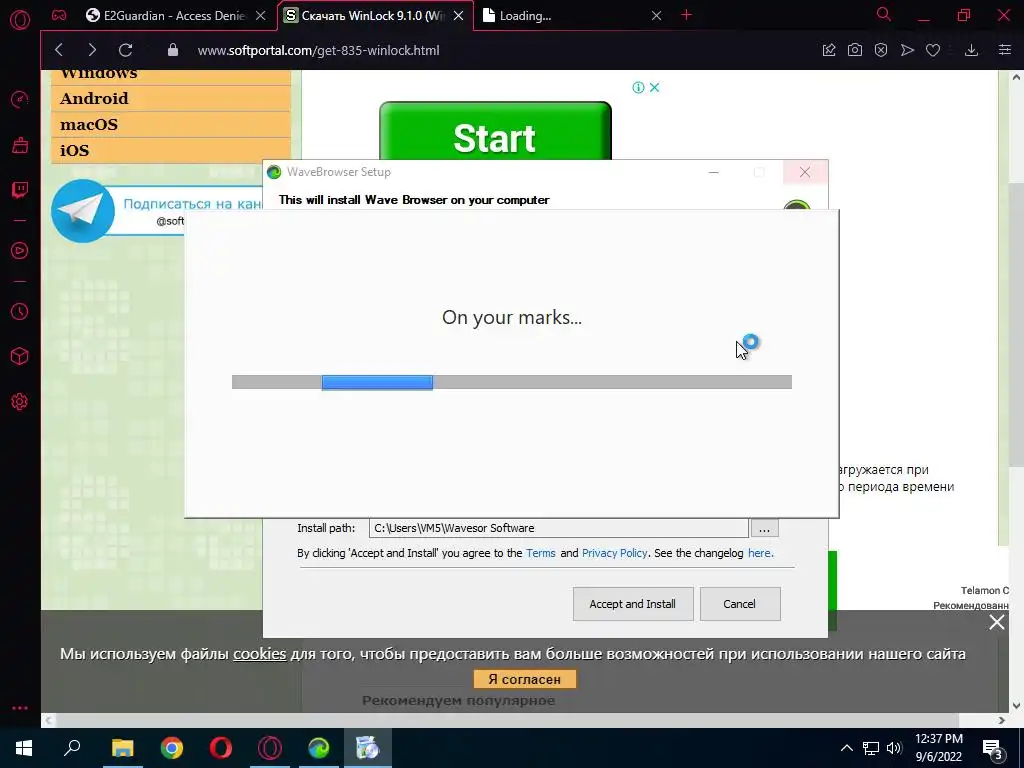Select iOS in the platform menu
The height and width of the screenshot is (768, 1024).
(171, 151)
